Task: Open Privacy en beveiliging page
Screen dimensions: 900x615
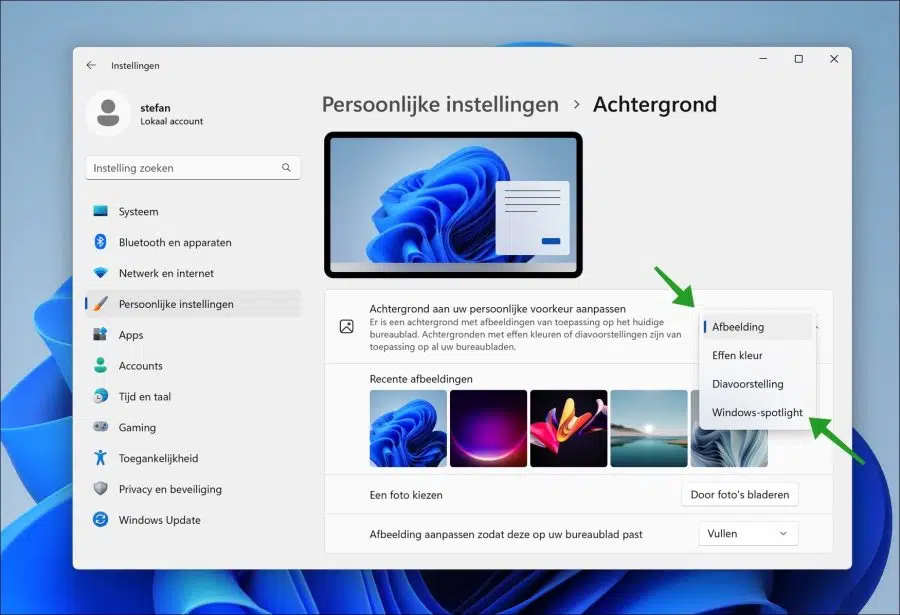Action: coord(193,489)
